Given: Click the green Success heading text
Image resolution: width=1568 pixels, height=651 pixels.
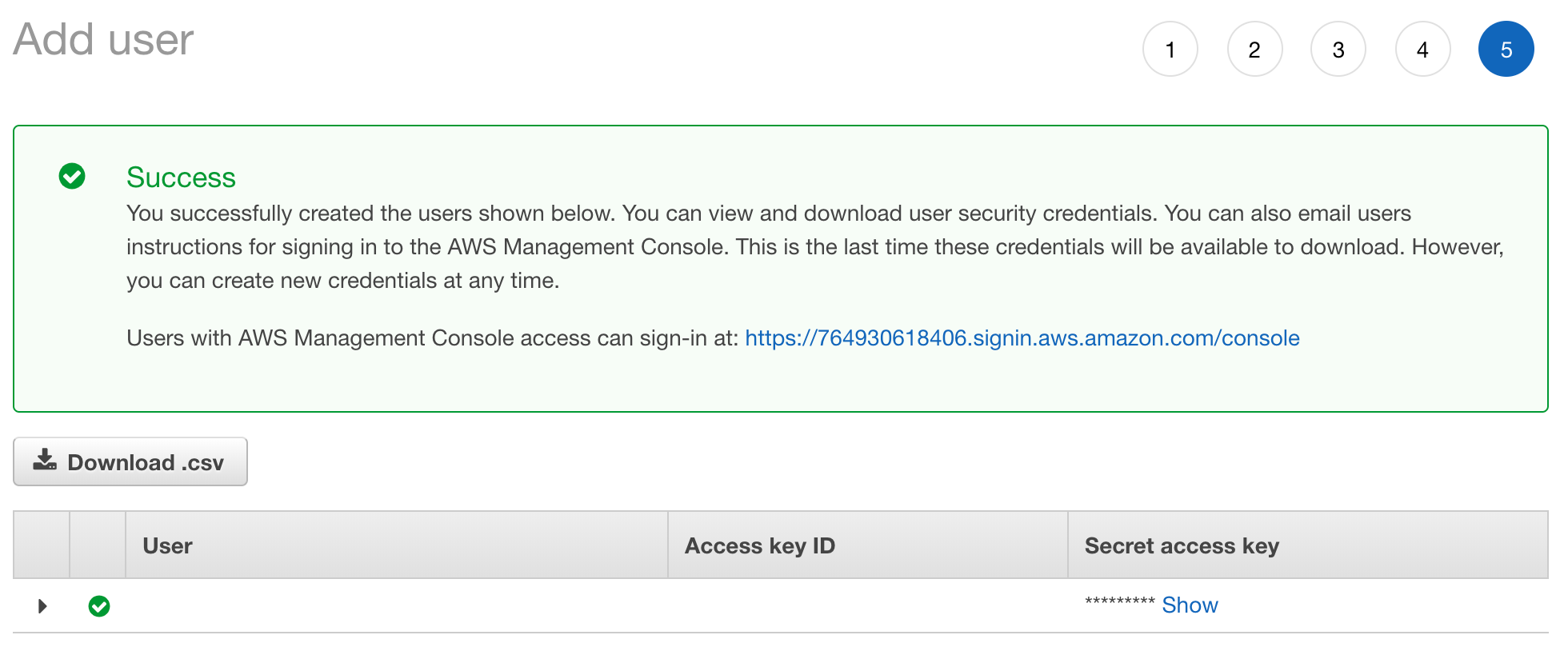Looking at the screenshot, I should [x=181, y=178].
